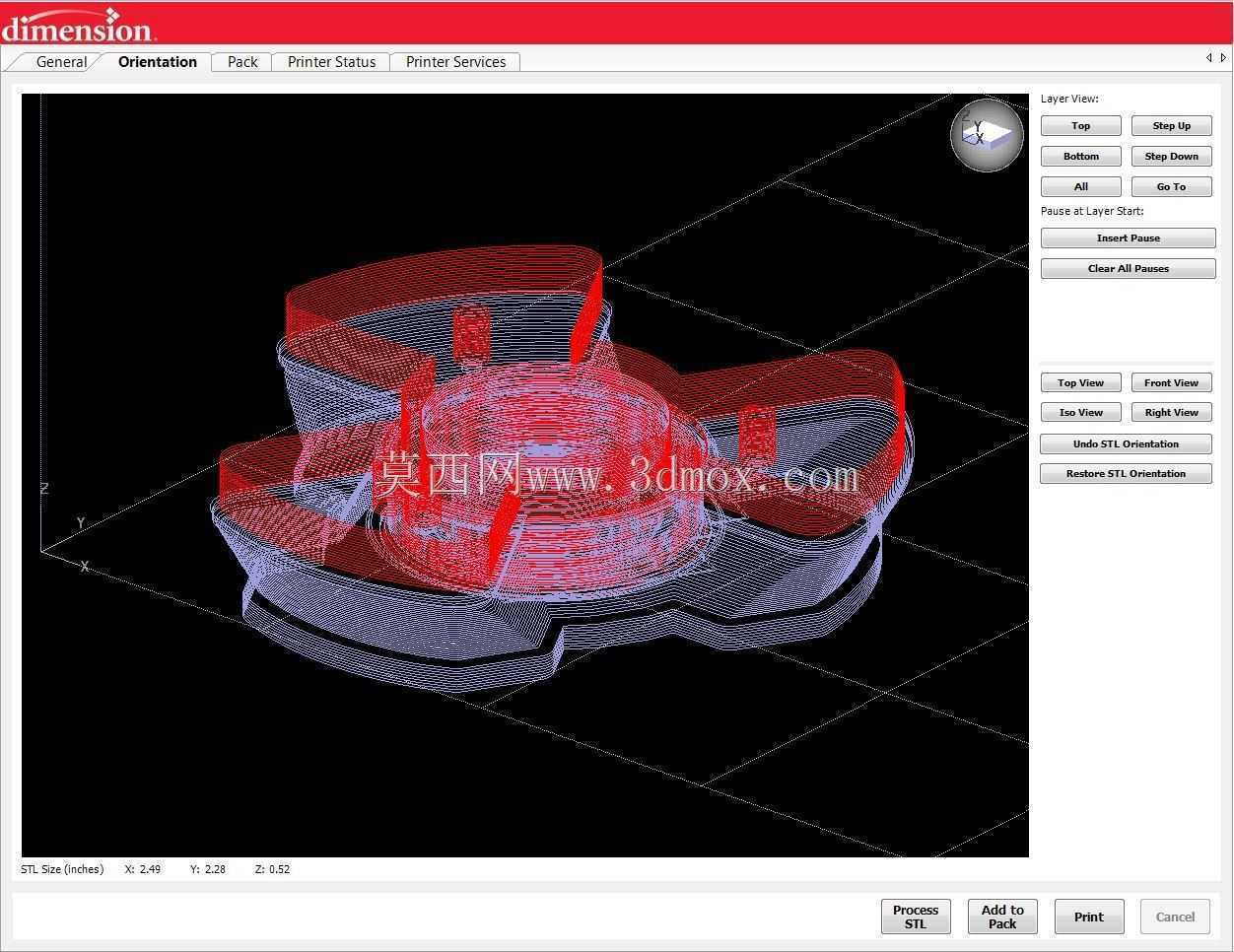The image size is (1234, 952).
Task: Show the Top layer view
Action: (x=1081, y=125)
